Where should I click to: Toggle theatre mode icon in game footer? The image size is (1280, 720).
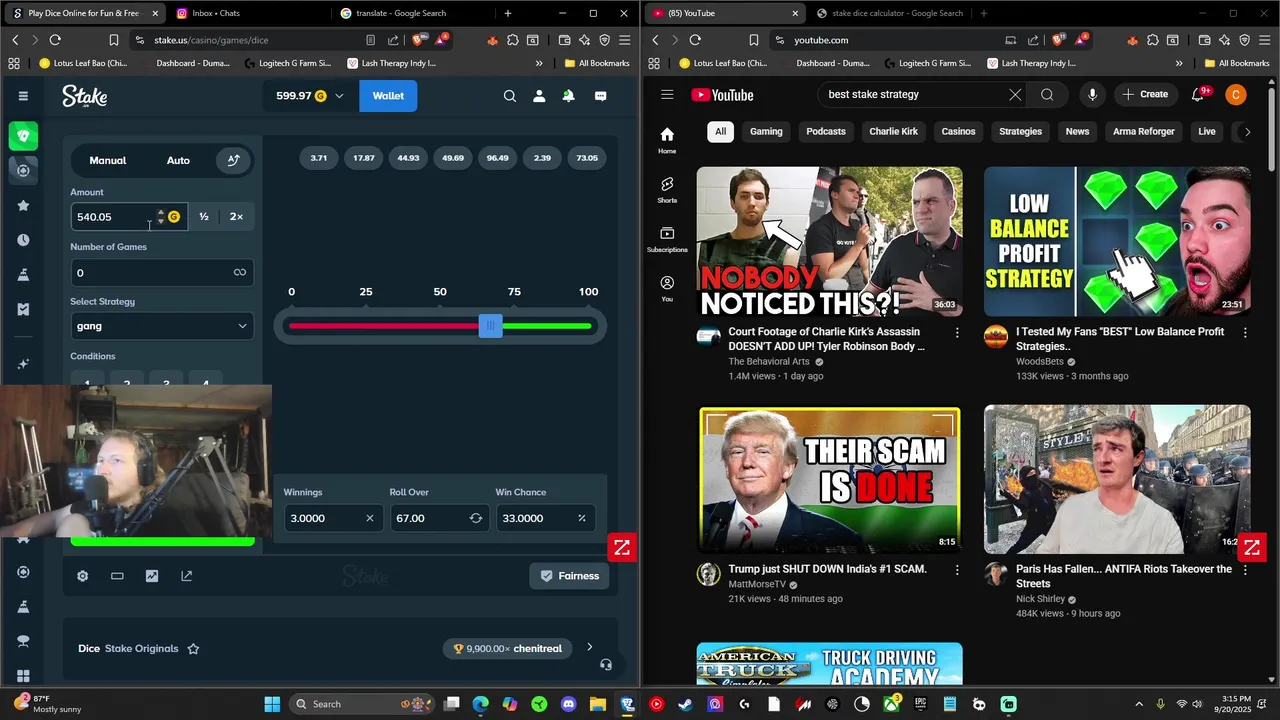pyautogui.click(x=117, y=576)
